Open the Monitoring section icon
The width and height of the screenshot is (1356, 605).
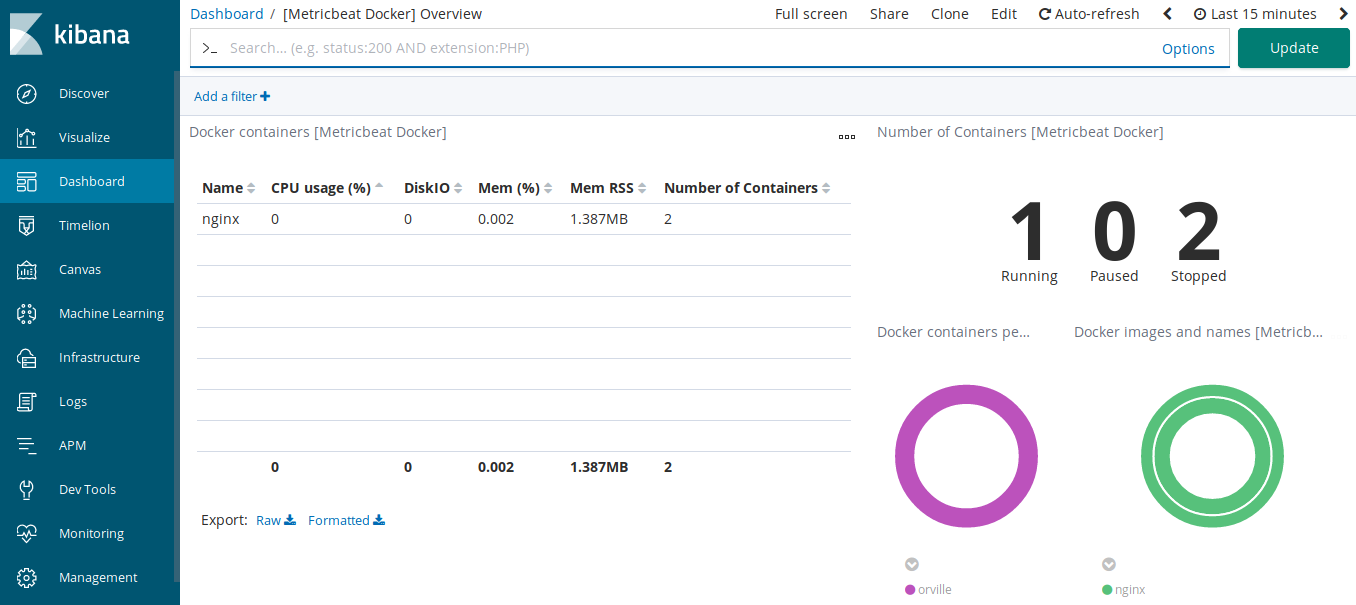click(x=27, y=533)
